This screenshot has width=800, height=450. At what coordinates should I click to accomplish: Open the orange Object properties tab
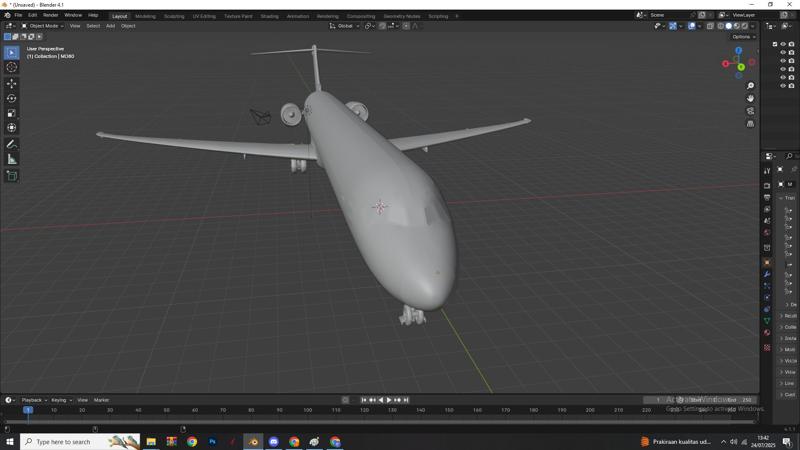coord(767,262)
